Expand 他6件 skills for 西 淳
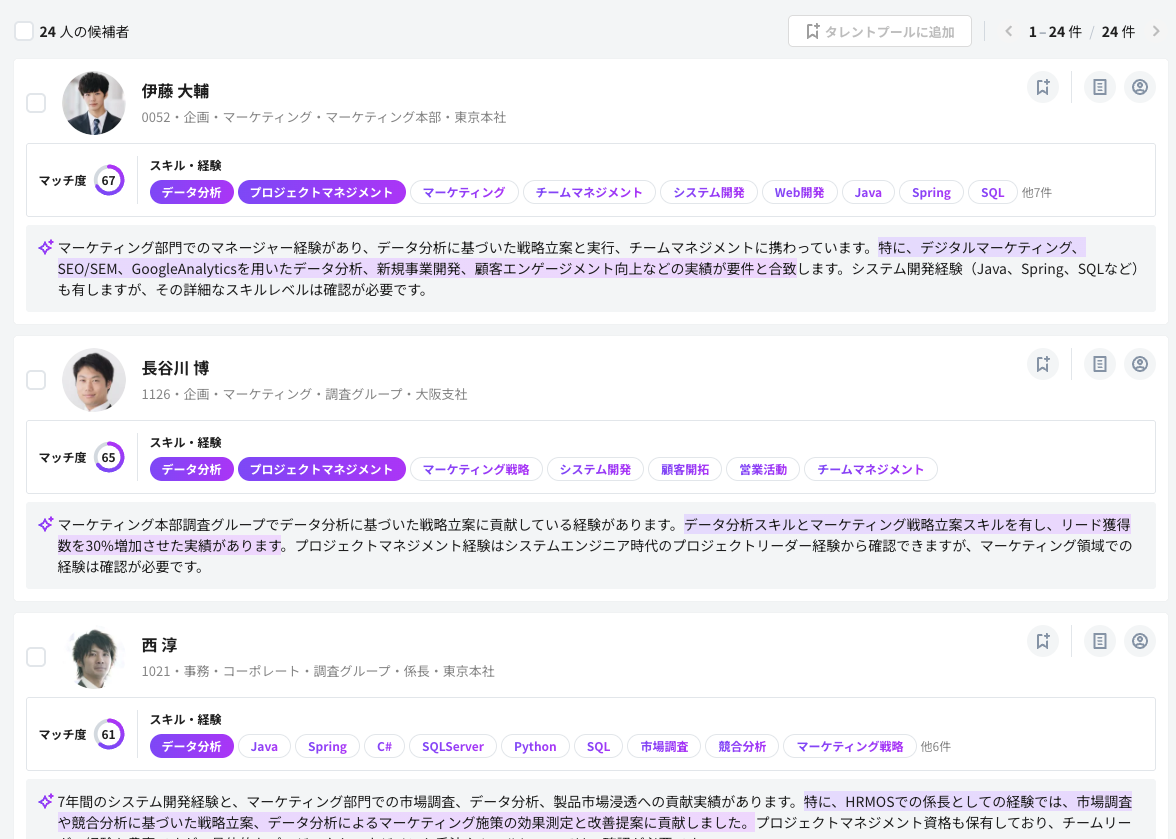1176x839 pixels. tap(935, 747)
